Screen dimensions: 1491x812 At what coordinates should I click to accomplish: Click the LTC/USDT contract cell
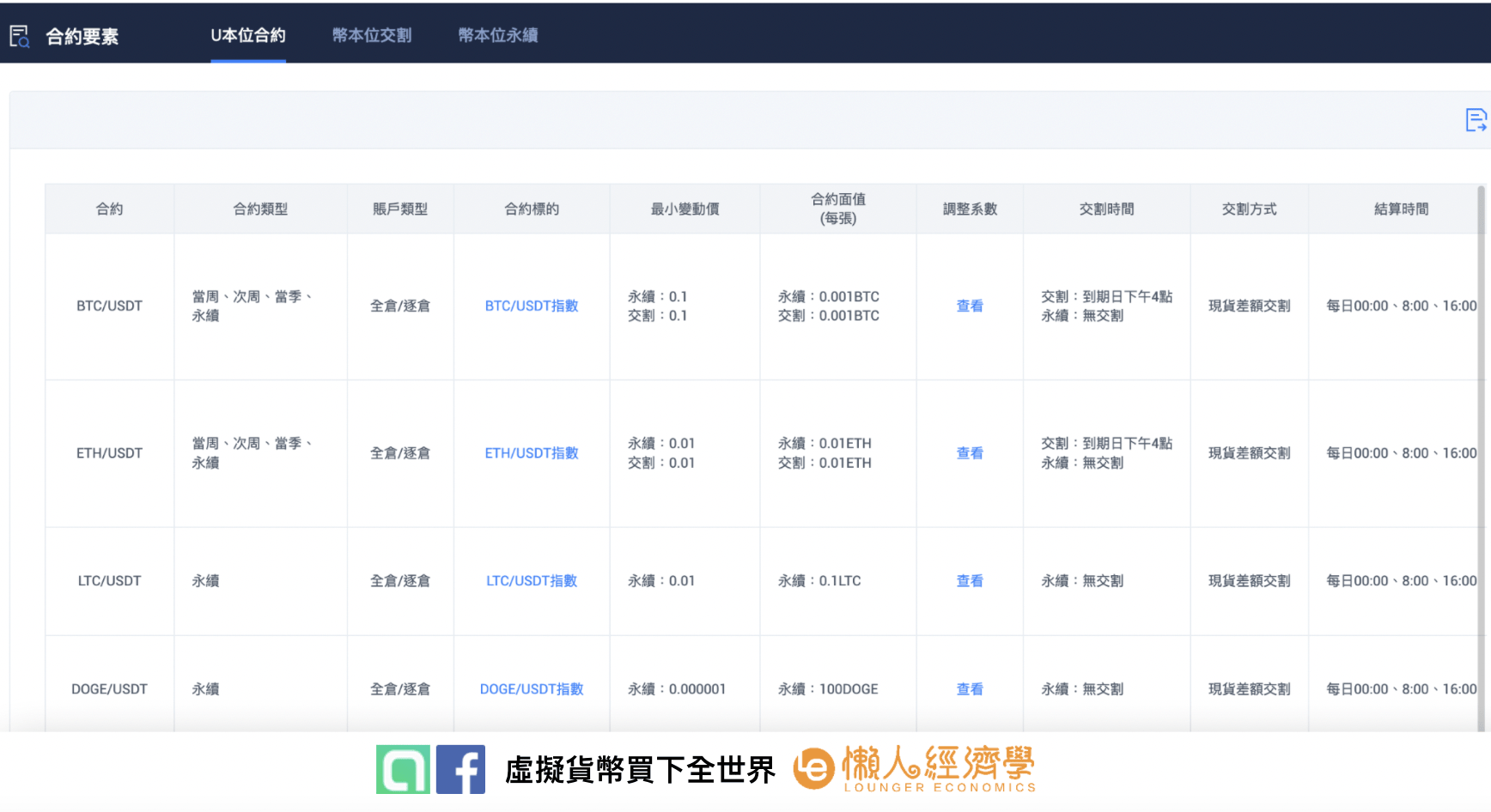(109, 581)
